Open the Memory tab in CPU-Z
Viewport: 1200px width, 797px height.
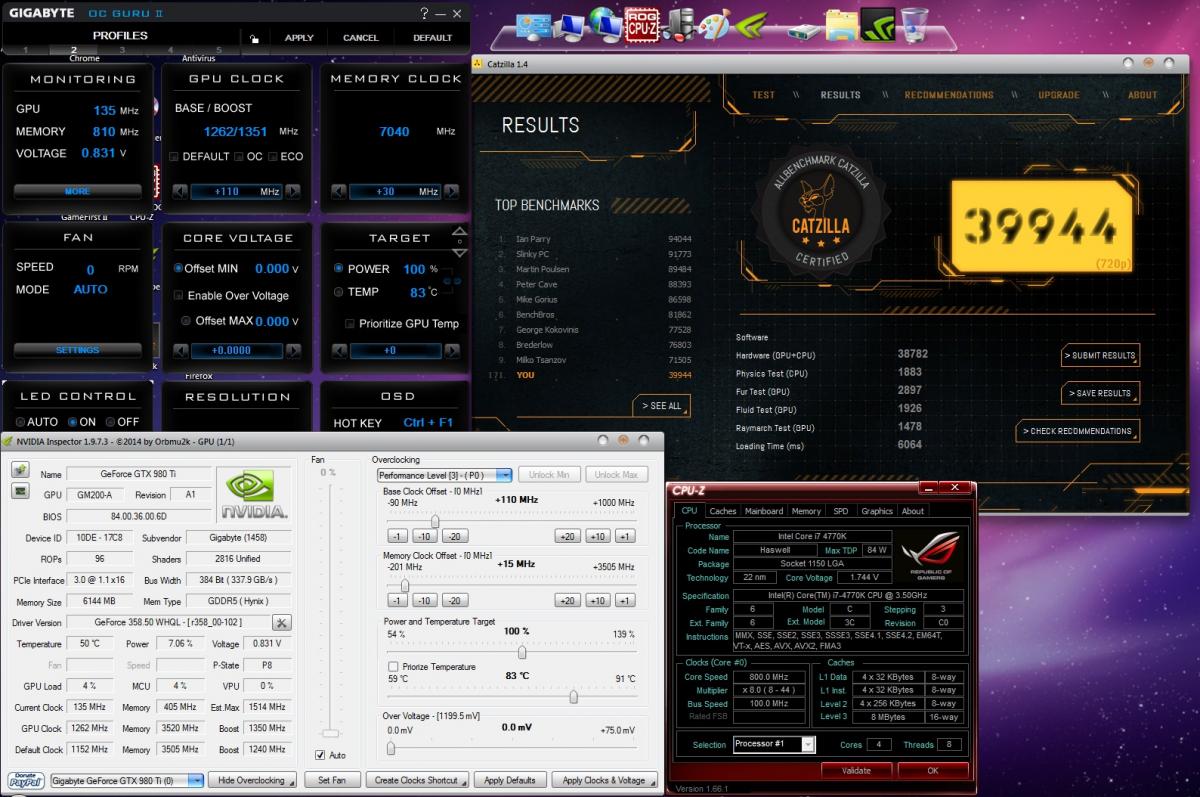[806, 511]
